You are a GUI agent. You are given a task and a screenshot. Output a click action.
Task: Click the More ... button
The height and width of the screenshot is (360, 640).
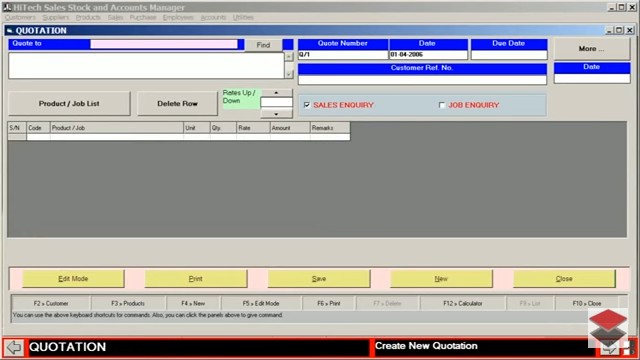(x=591, y=49)
